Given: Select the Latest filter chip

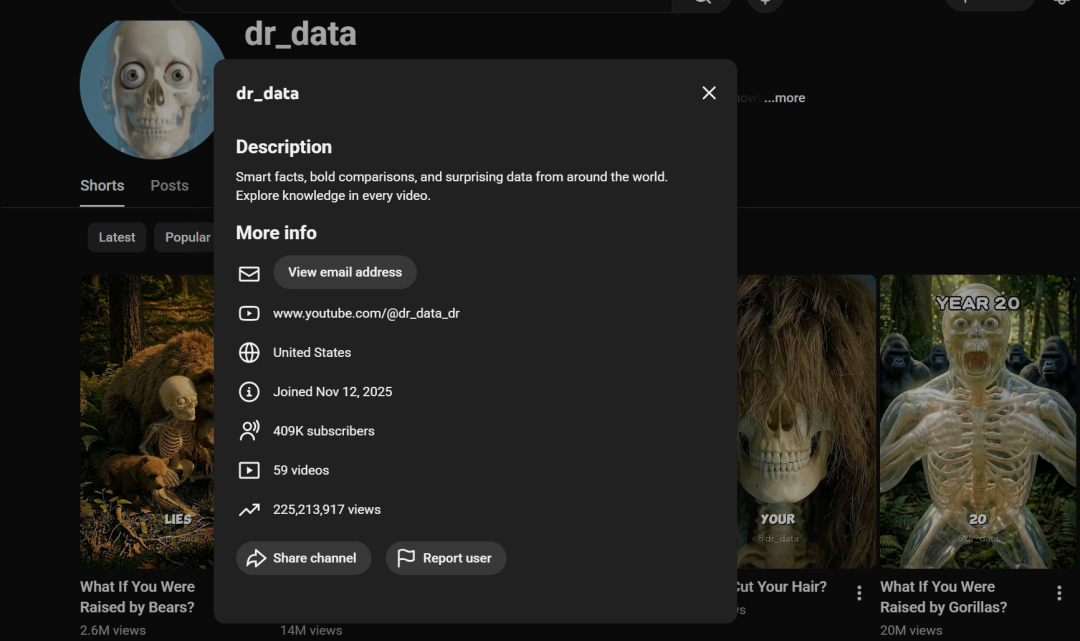Looking at the screenshot, I should point(116,237).
